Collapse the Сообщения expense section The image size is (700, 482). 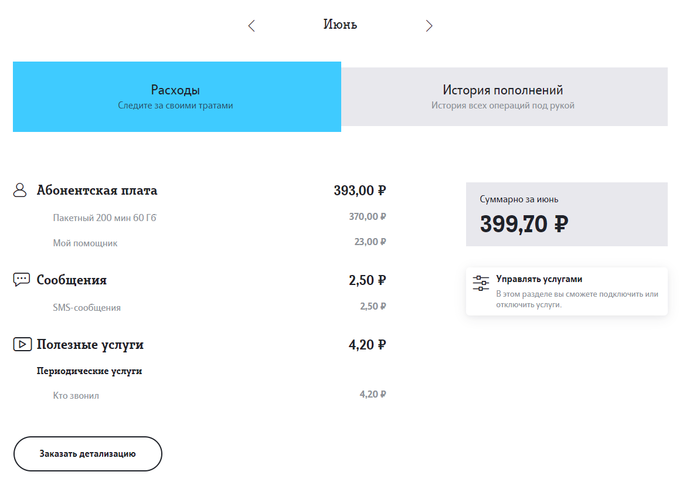pyautogui.click(x=72, y=280)
